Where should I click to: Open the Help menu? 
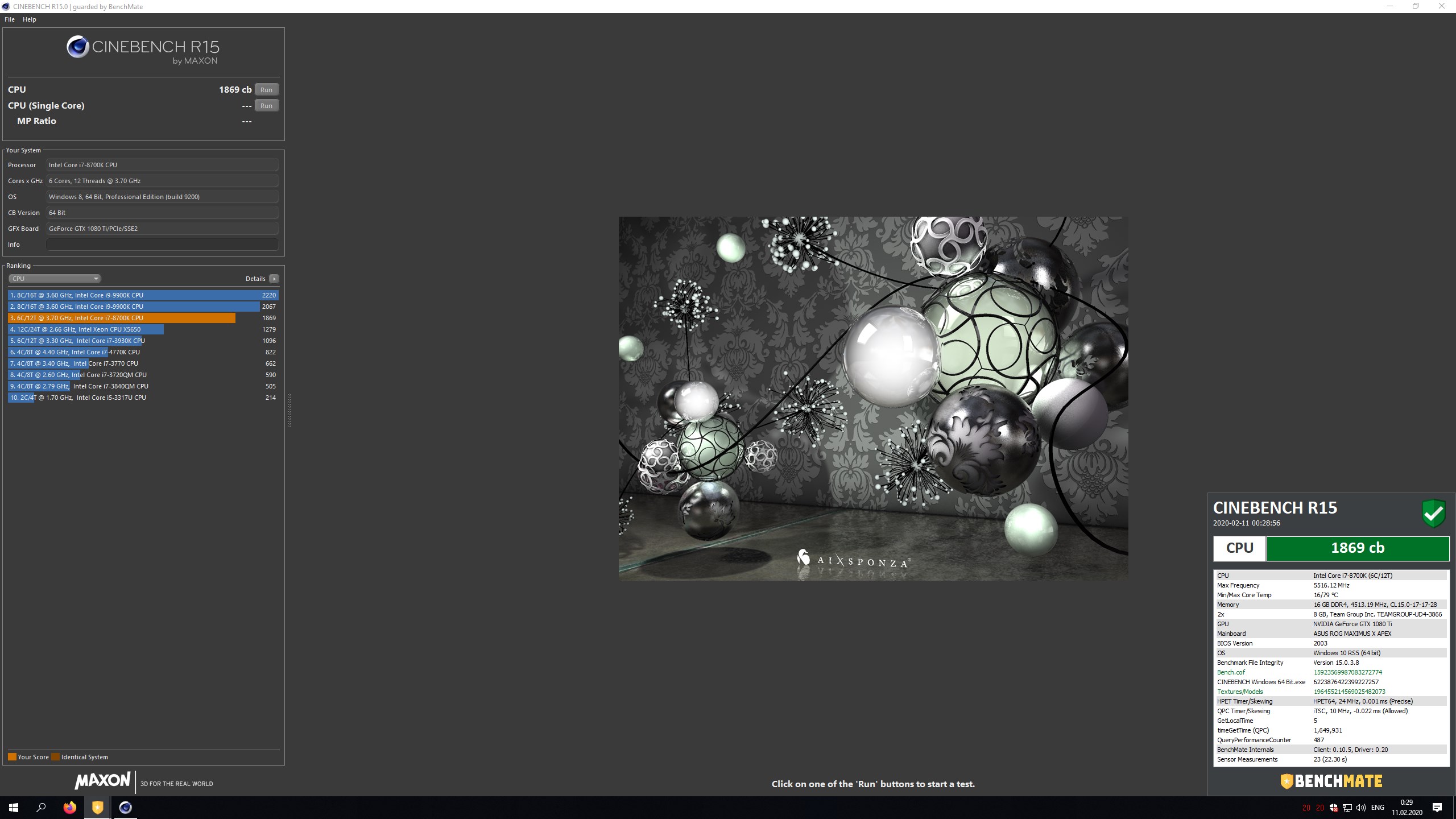30,19
